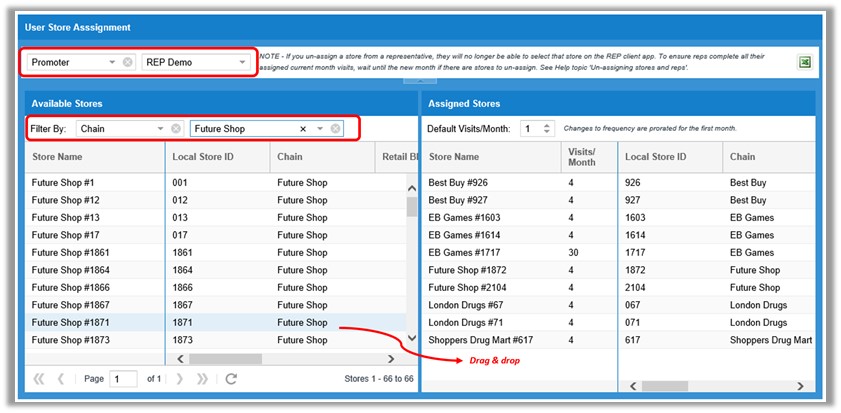Clear the Chain filter type
841x413 pixels.
pos(176,129)
